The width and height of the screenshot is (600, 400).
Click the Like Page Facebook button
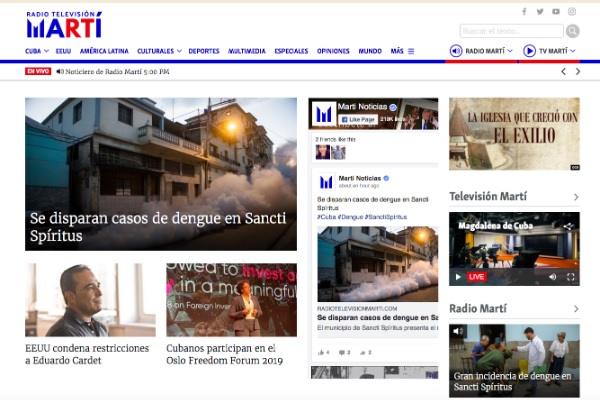(x=358, y=119)
